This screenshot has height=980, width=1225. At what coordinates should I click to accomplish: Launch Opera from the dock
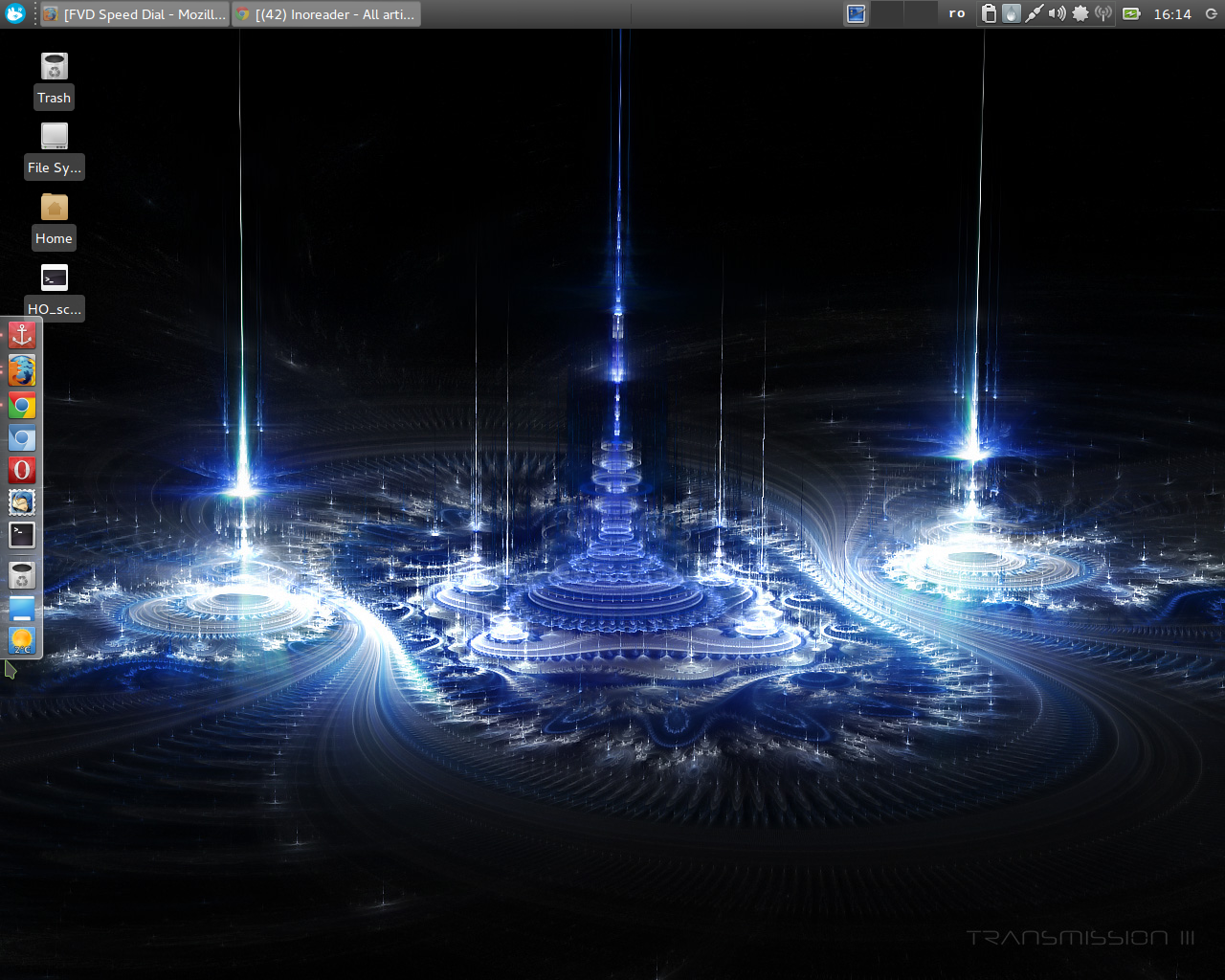pos(22,470)
